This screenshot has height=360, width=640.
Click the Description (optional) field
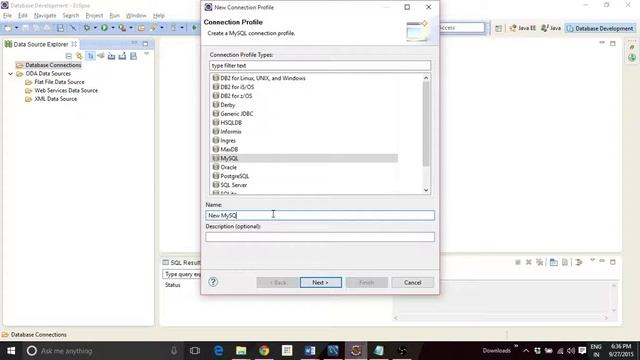coord(320,237)
